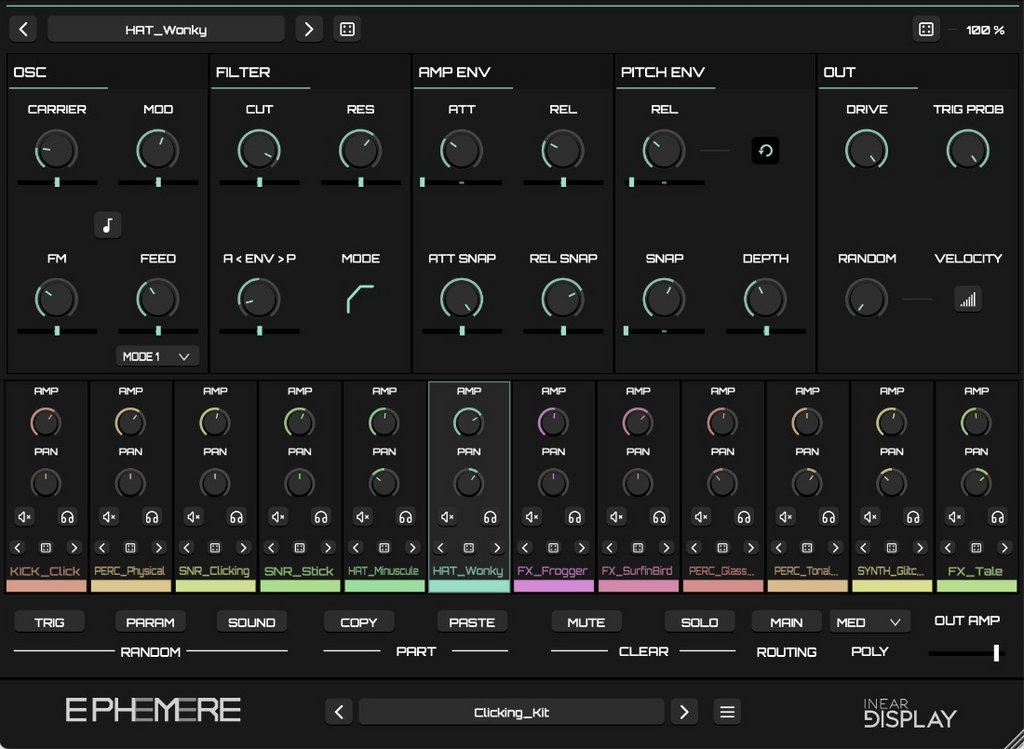Click the CUT modulation slider under its knob
Screen dimensions: 1024x749
259,182
